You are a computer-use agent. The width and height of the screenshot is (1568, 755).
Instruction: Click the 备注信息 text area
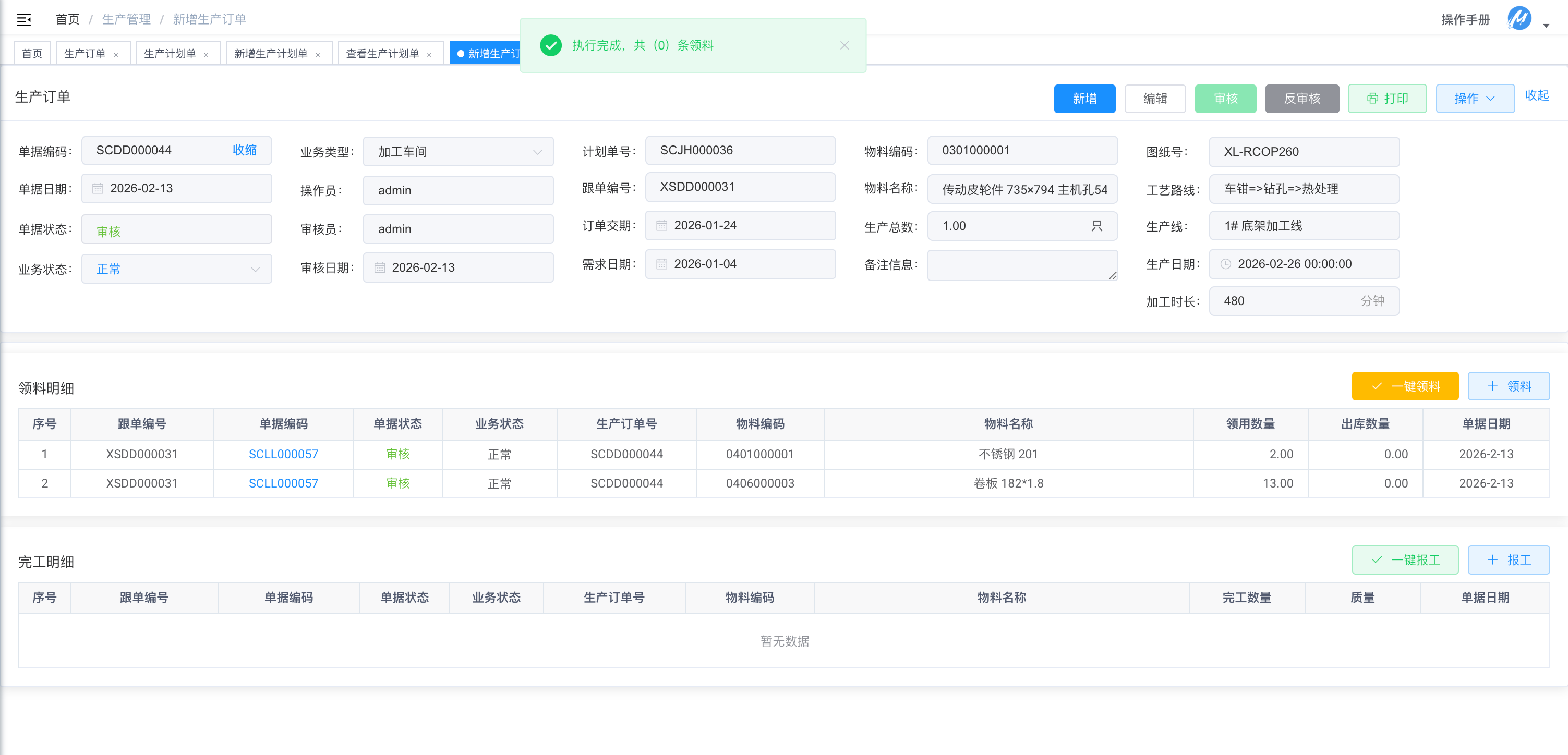tap(1021, 265)
